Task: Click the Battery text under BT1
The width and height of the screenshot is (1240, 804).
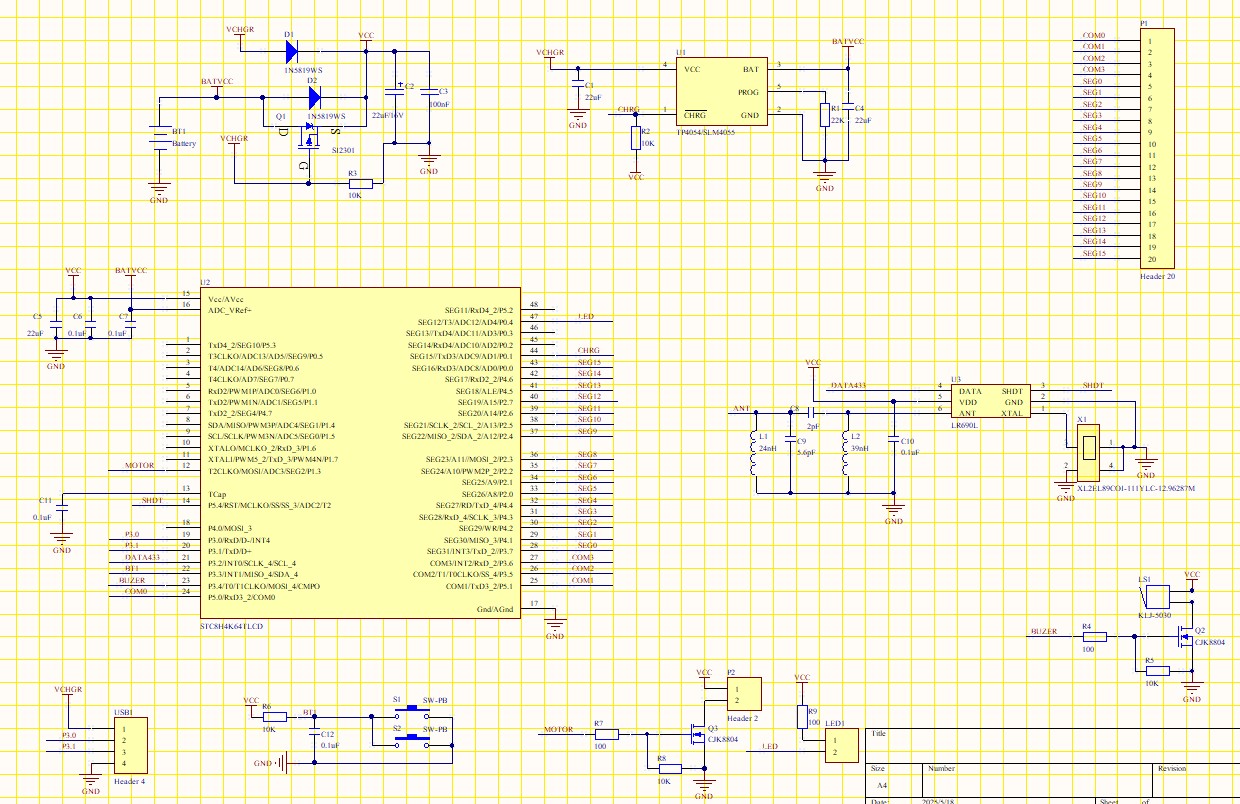Action: coord(184,143)
